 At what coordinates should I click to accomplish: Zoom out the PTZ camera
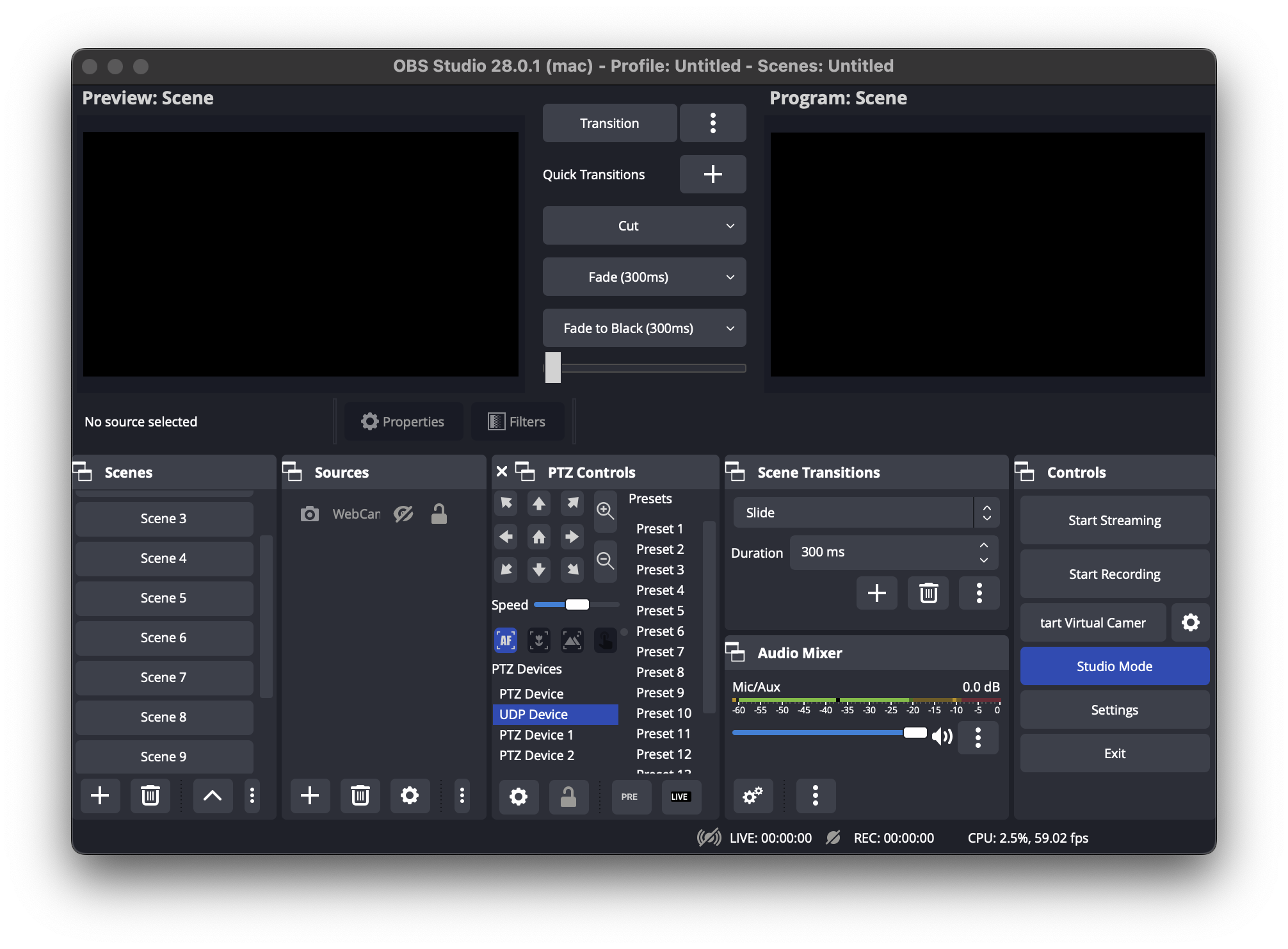[605, 560]
